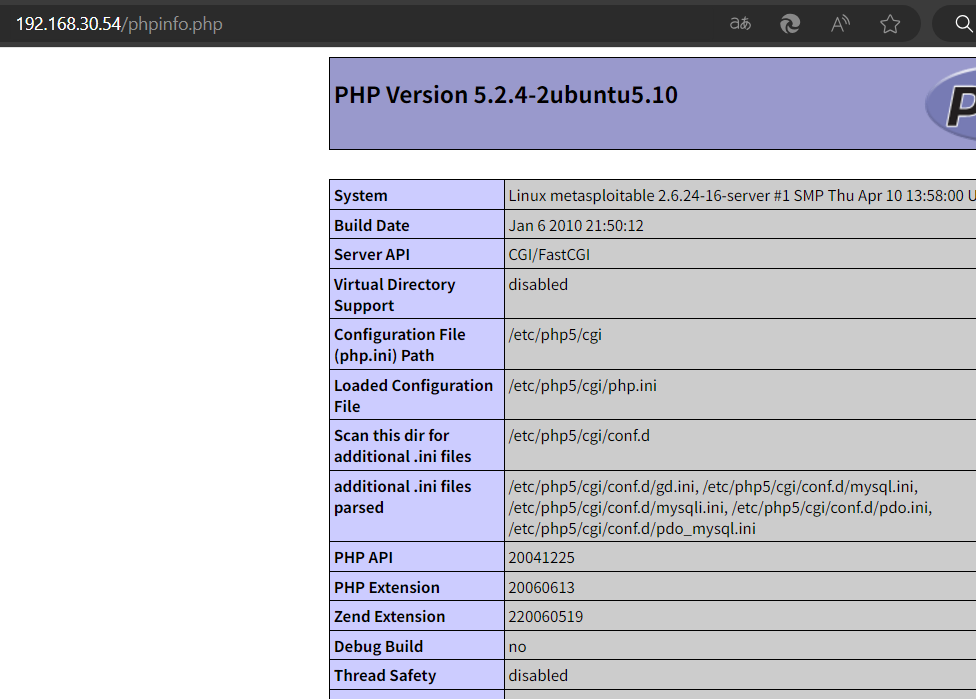This screenshot has height=699, width=976.
Task: Click the 'CGI/FastCGI' value
Action: point(549,255)
